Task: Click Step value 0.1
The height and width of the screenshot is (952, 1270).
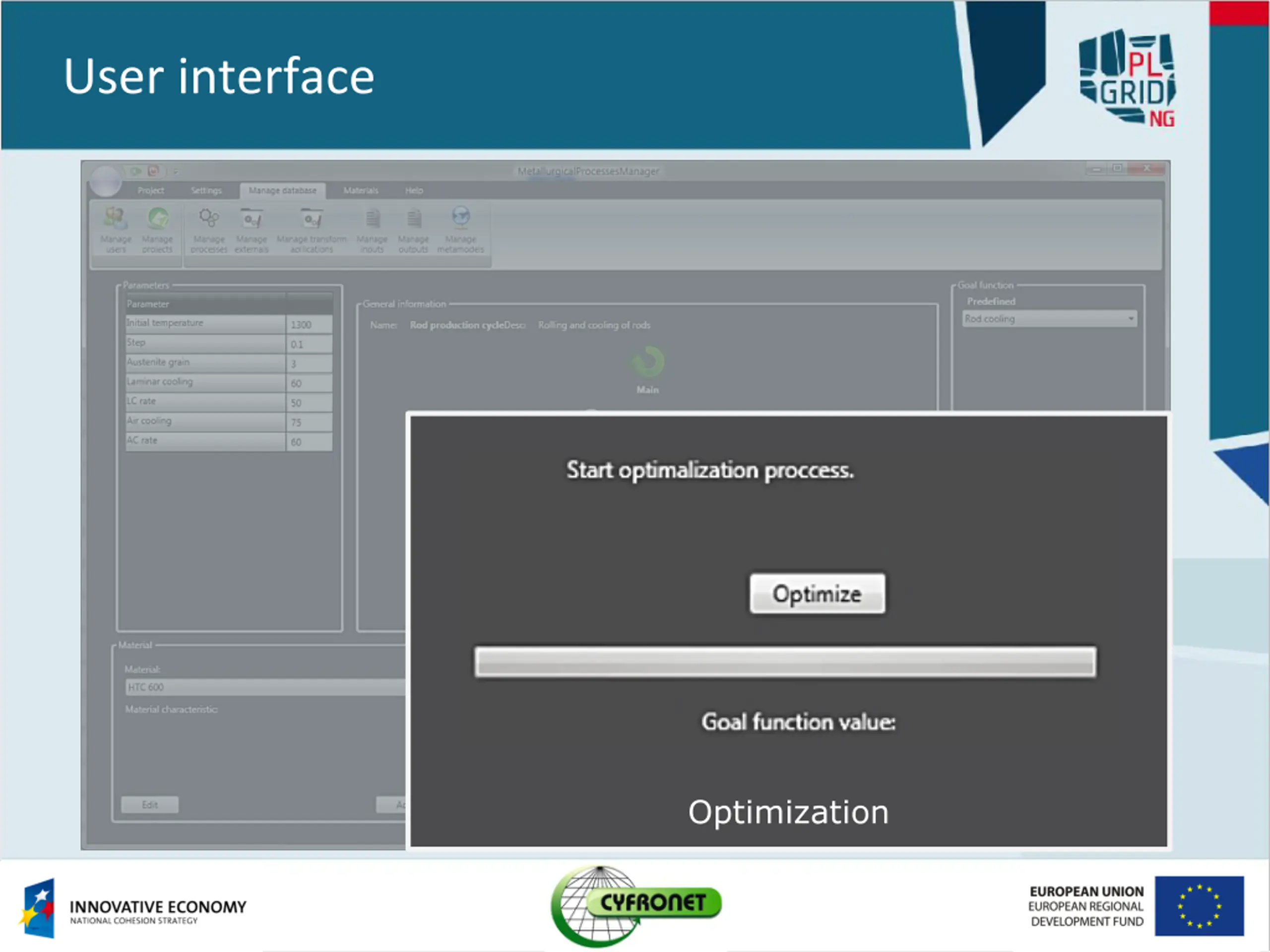Action: pyautogui.click(x=310, y=344)
